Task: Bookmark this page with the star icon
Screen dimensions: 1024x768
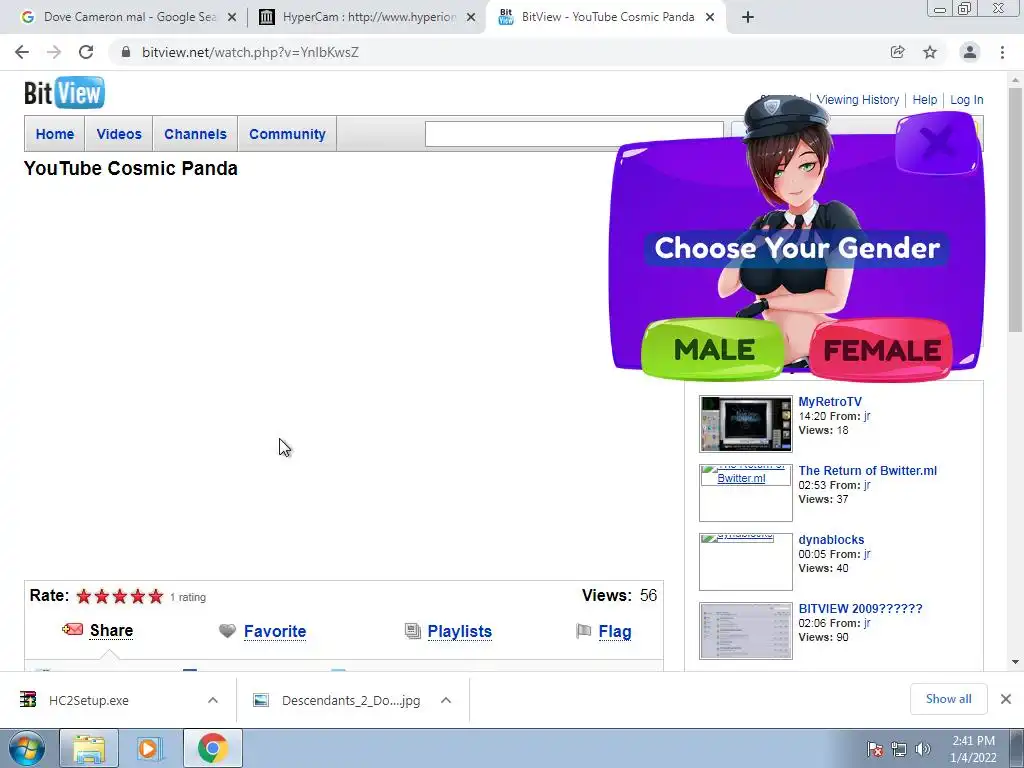Action: tap(930, 52)
